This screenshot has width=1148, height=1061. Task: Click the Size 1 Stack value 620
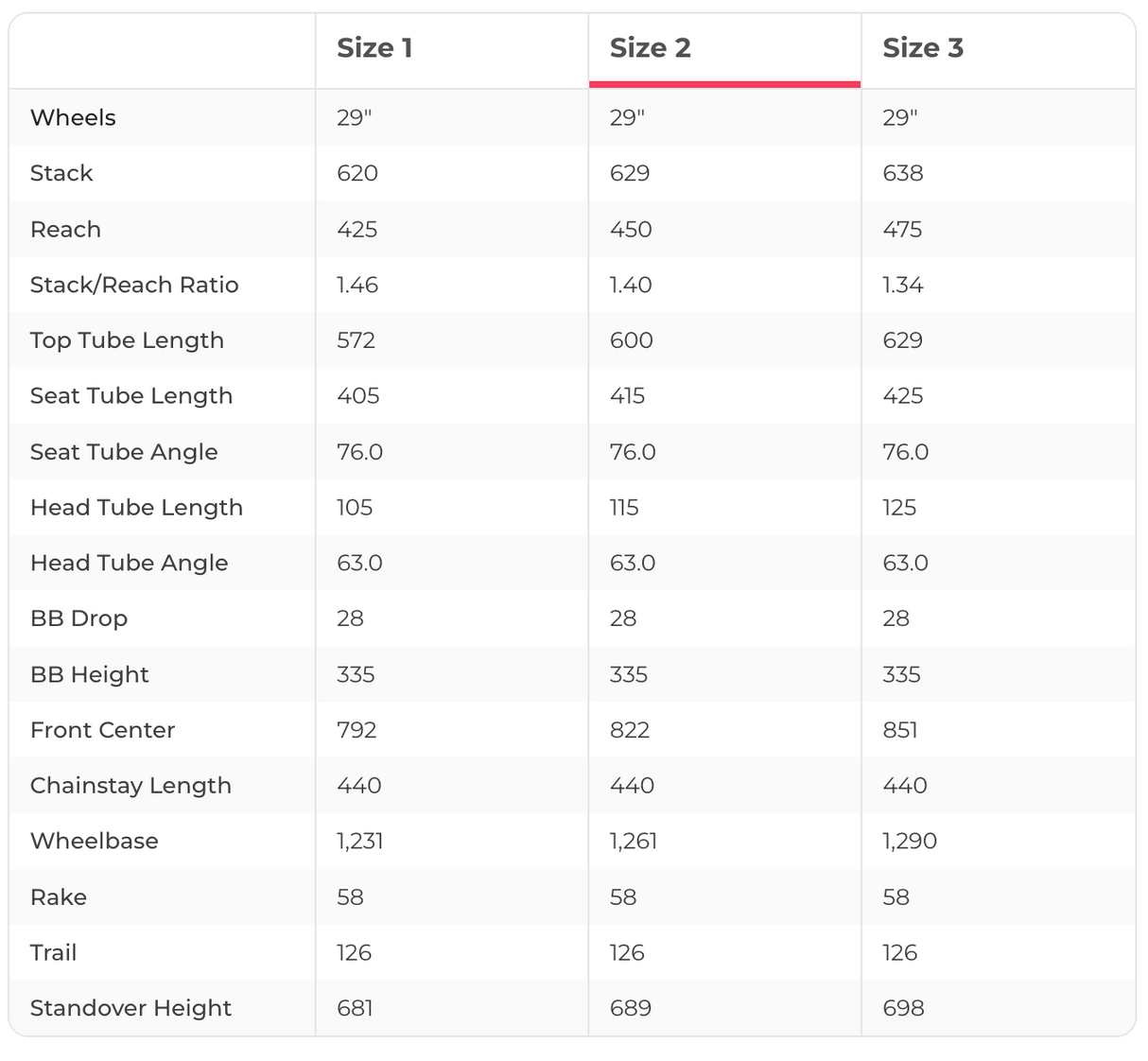pos(357,173)
